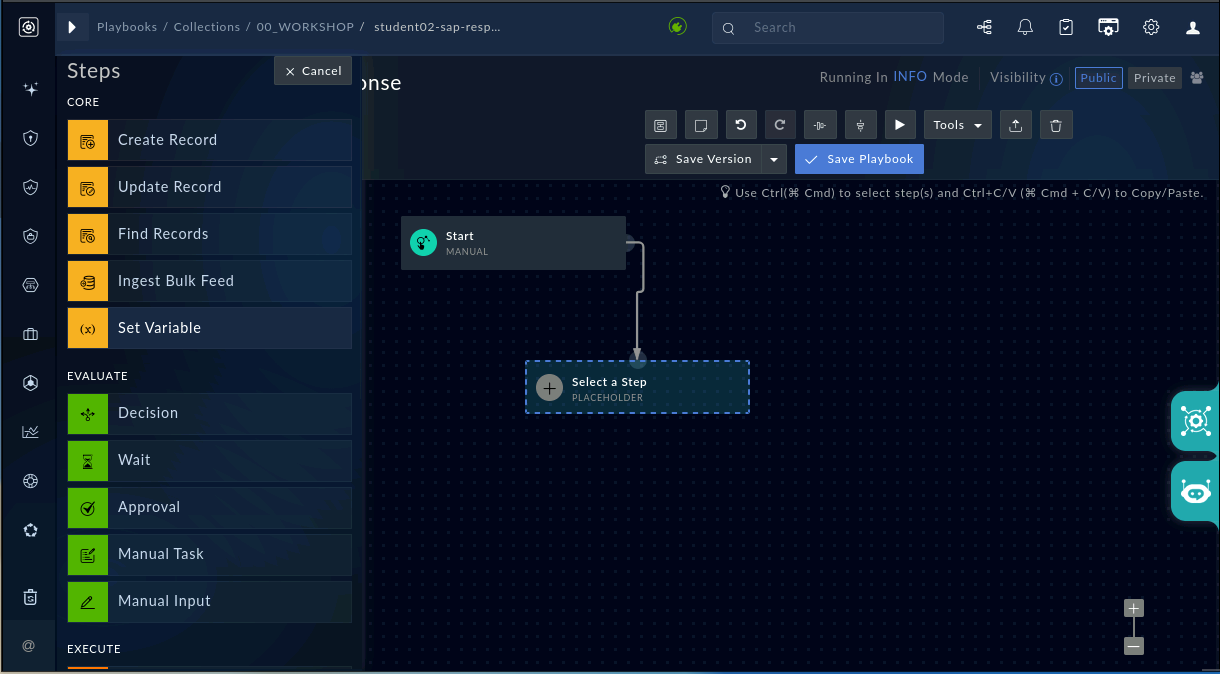Select the Create Record step
1220x674 pixels.
click(x=210, y=140)
